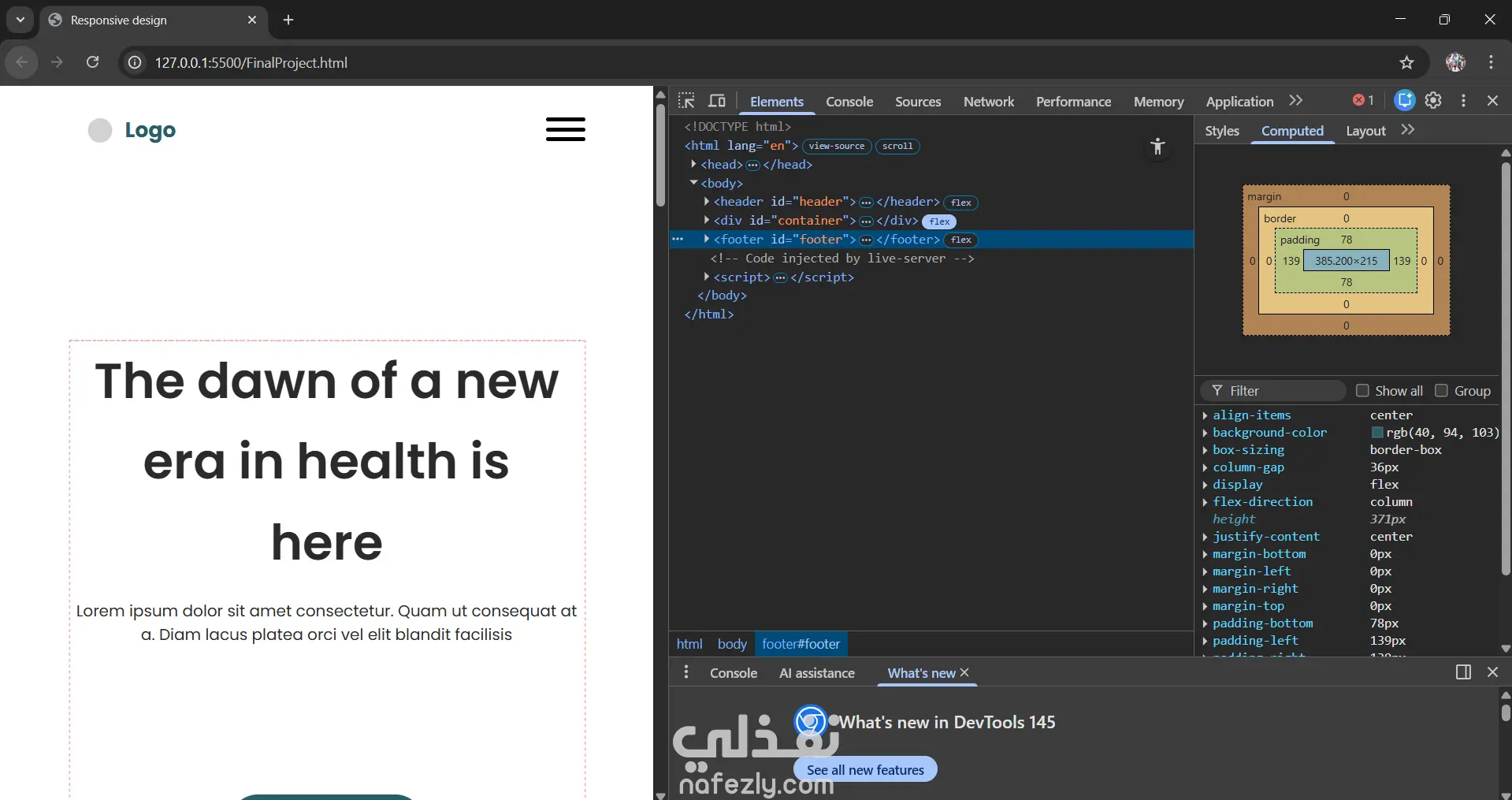Screen dimensions: 1512x800
Task: Expand the background-color computed property
Action: point(1205,433)
